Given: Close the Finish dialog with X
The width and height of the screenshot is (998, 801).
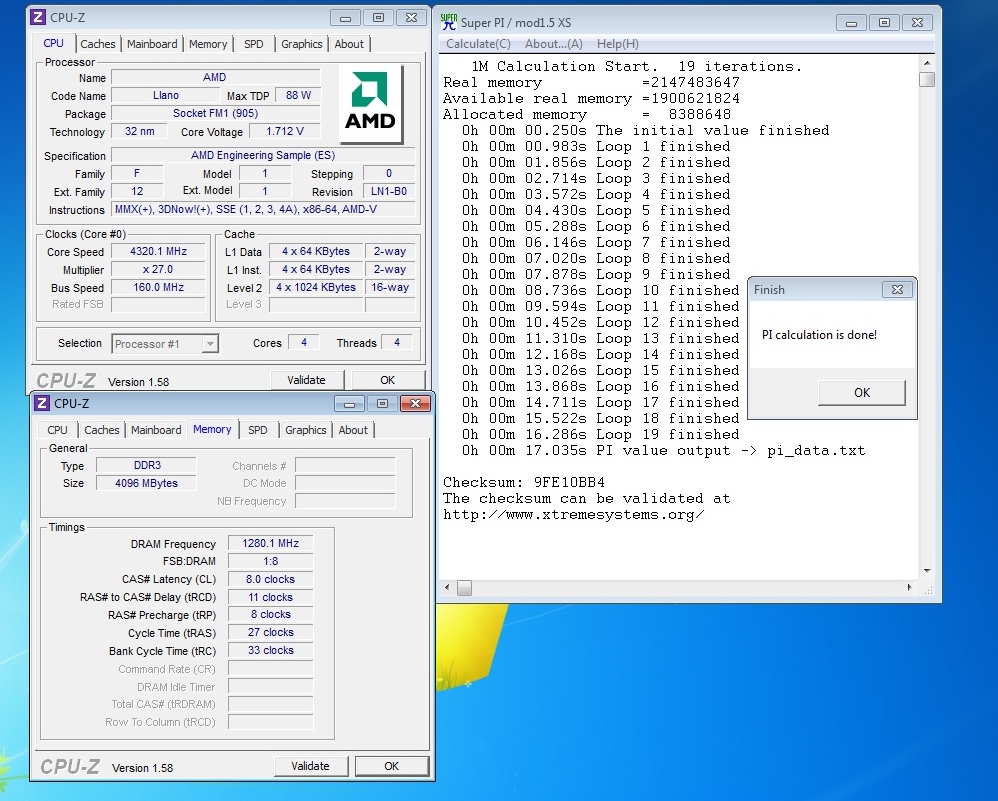Looking at the screenshot, I should (897, 290).
